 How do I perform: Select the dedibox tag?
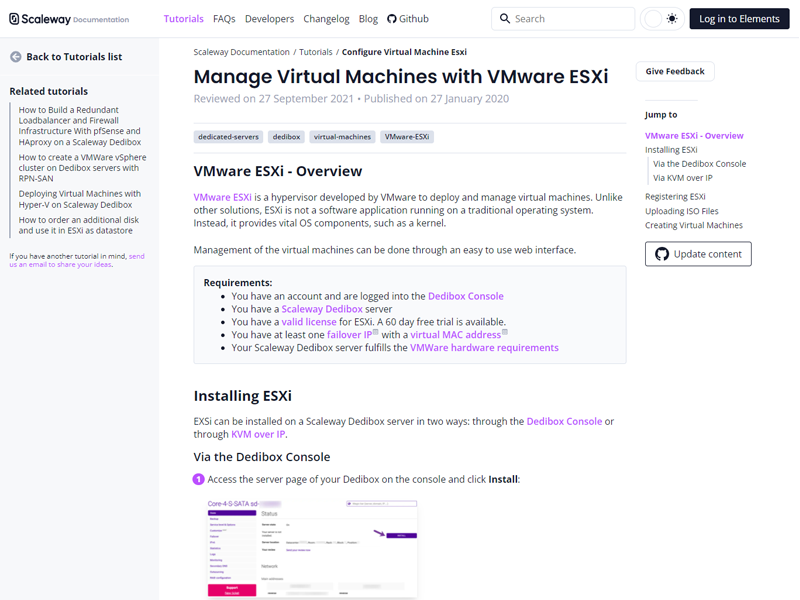point(286,137)
